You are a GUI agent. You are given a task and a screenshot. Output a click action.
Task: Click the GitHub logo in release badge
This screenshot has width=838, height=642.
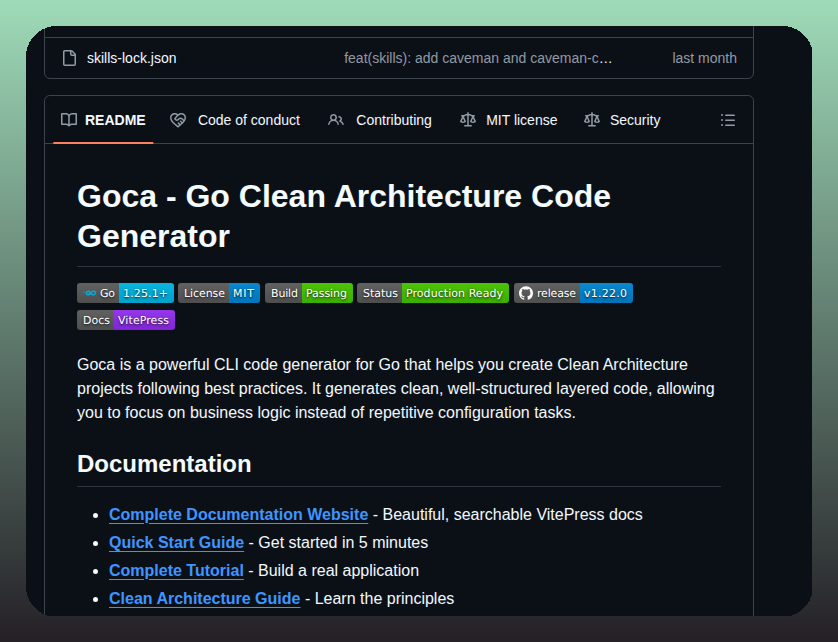click(x=526, y=293)
